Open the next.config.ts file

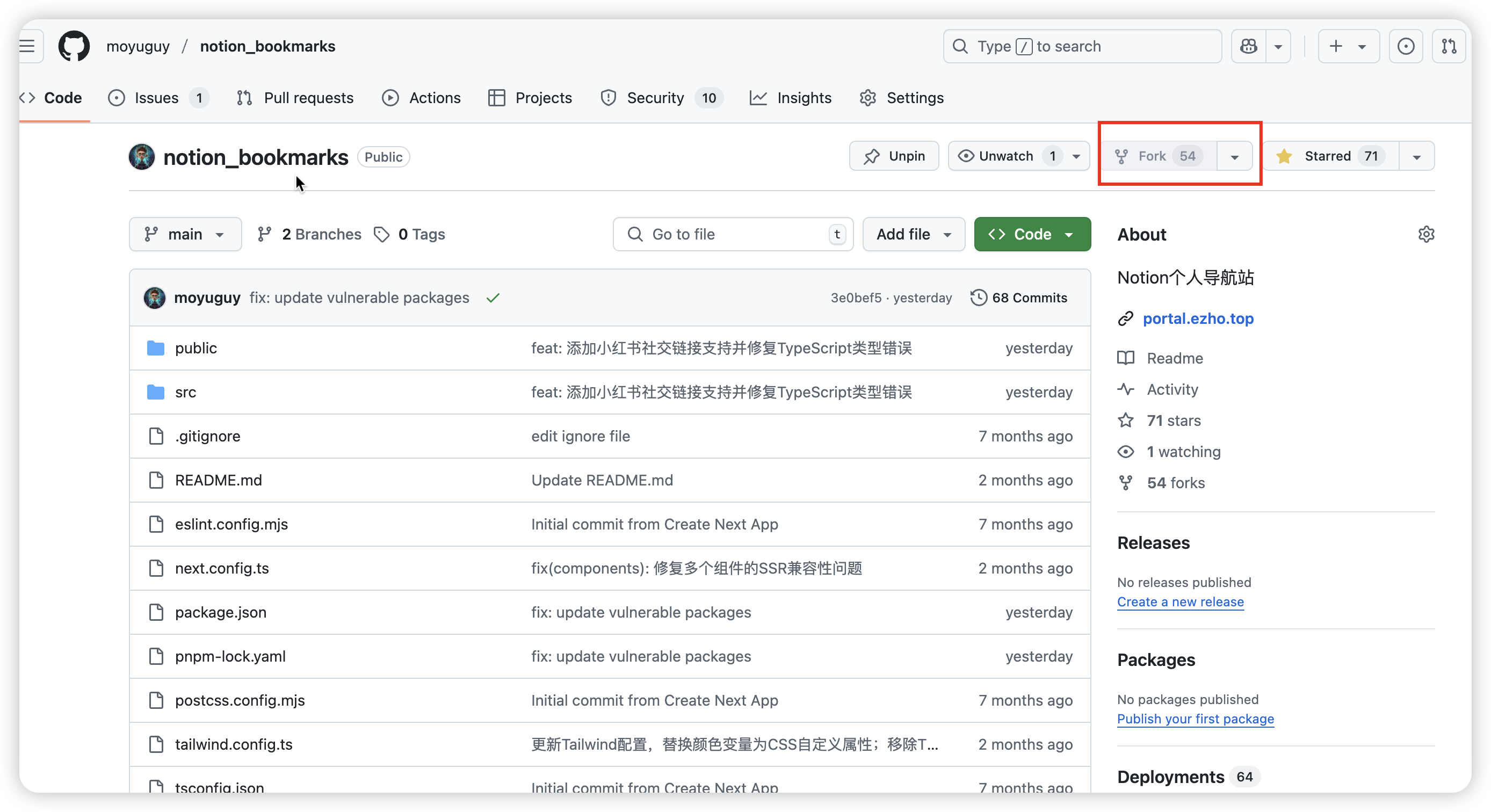pos(222,568)
